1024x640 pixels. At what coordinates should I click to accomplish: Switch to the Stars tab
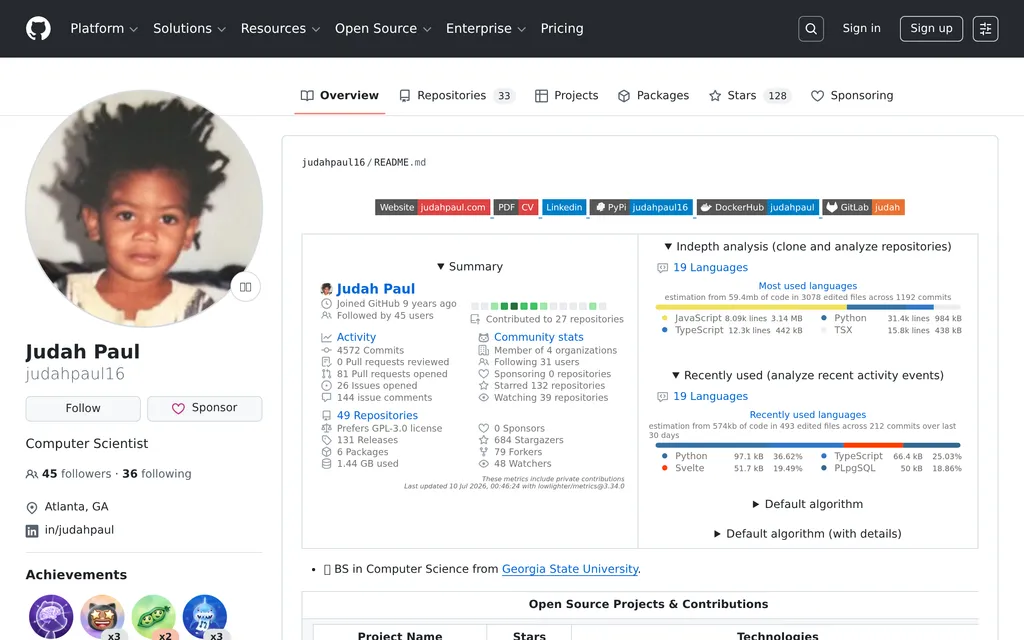point(750,95)
